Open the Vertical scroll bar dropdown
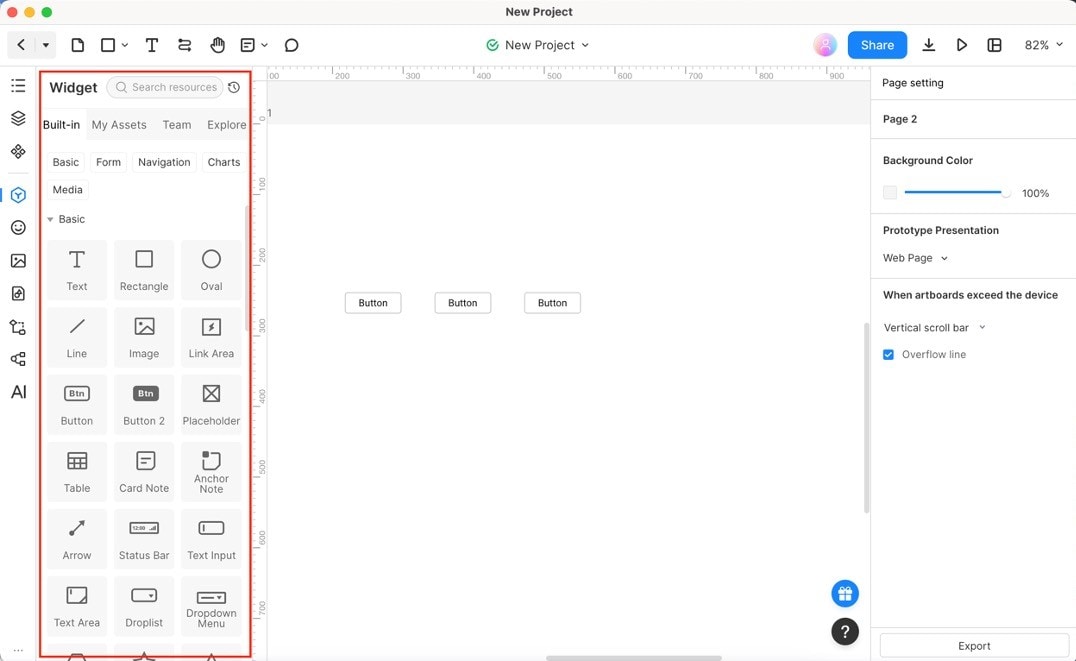This screenshot has height=661, width=1076. tap(935, 327)
